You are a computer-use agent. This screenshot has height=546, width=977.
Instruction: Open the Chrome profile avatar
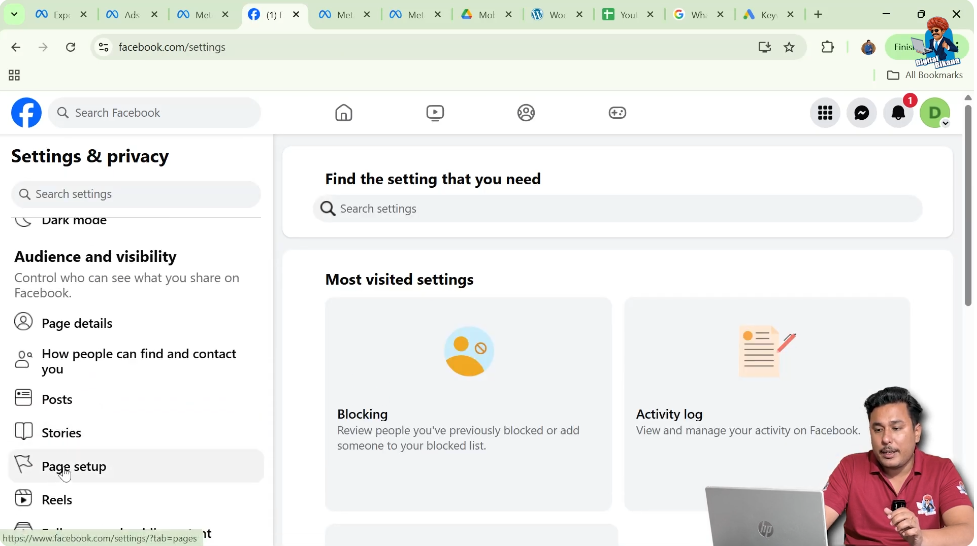pyautogui.click(x=868, y=47)
